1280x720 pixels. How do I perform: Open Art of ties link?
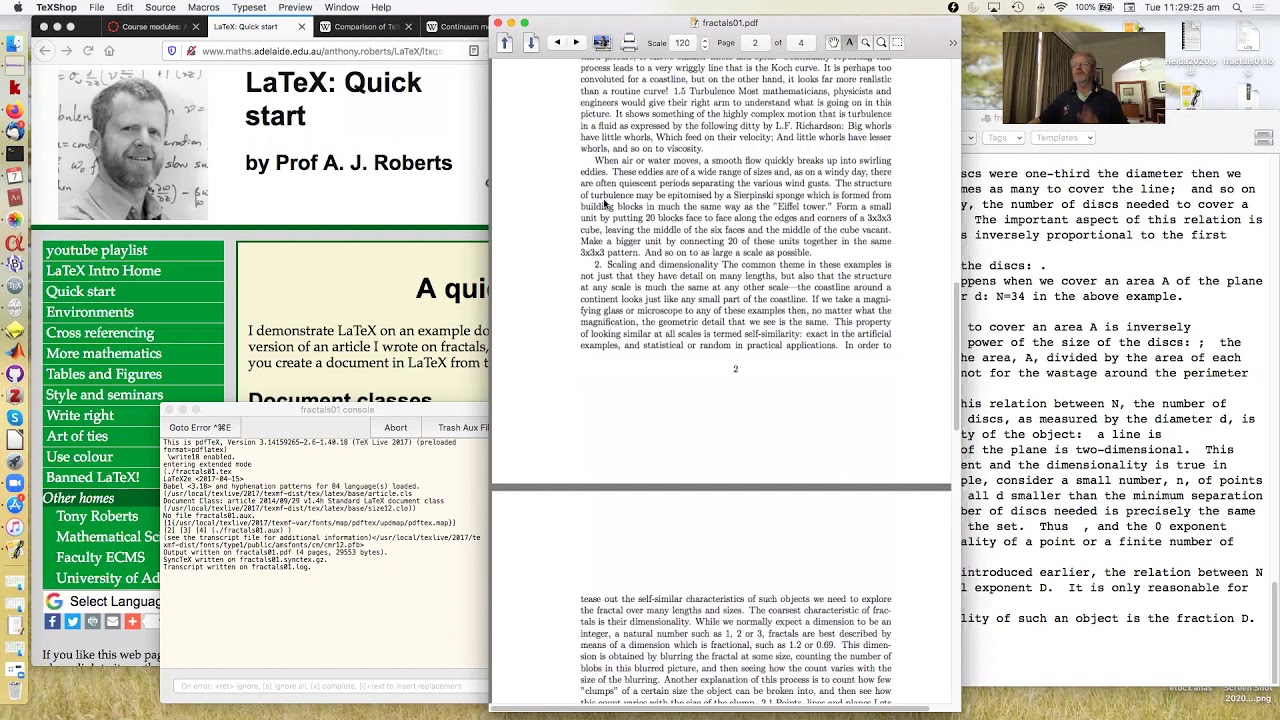pyautogui.click(x=76, y=436)
